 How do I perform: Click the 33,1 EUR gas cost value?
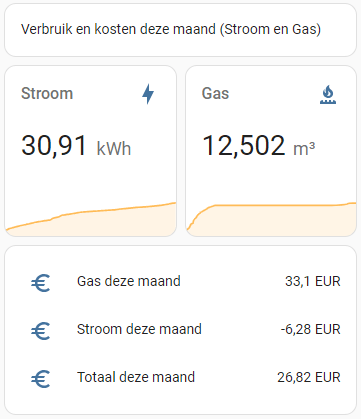(x=313, y=281)
